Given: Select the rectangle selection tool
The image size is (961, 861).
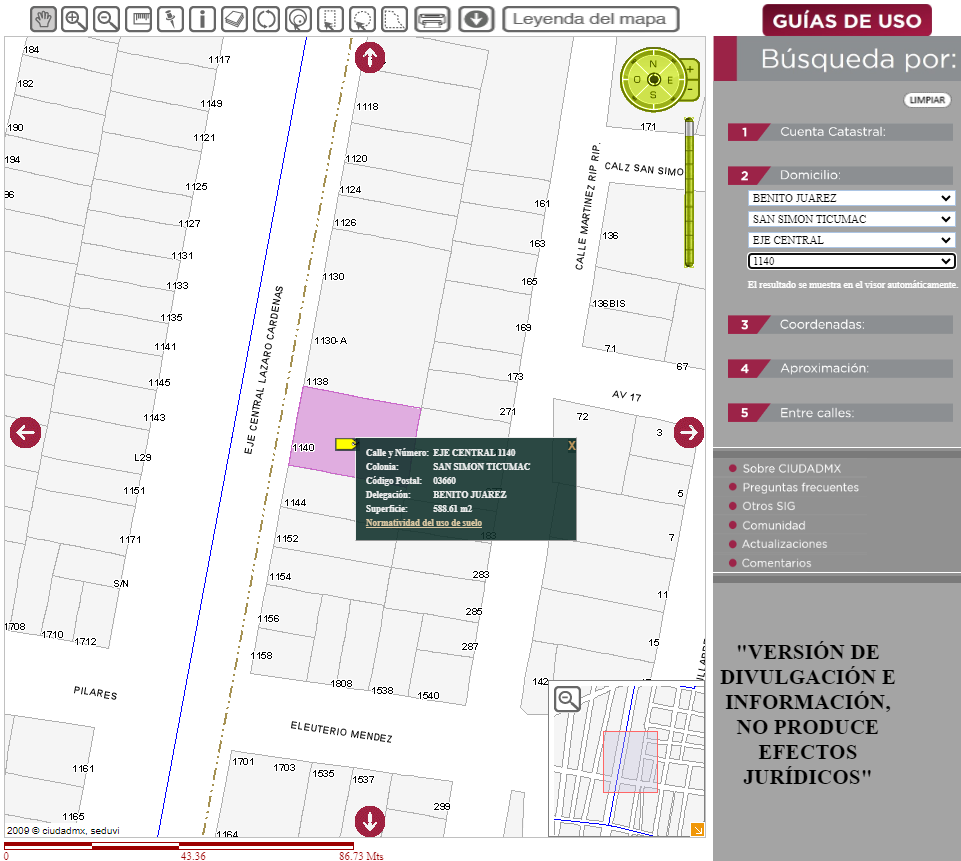Looking at the screenshot, I should 330,20.
